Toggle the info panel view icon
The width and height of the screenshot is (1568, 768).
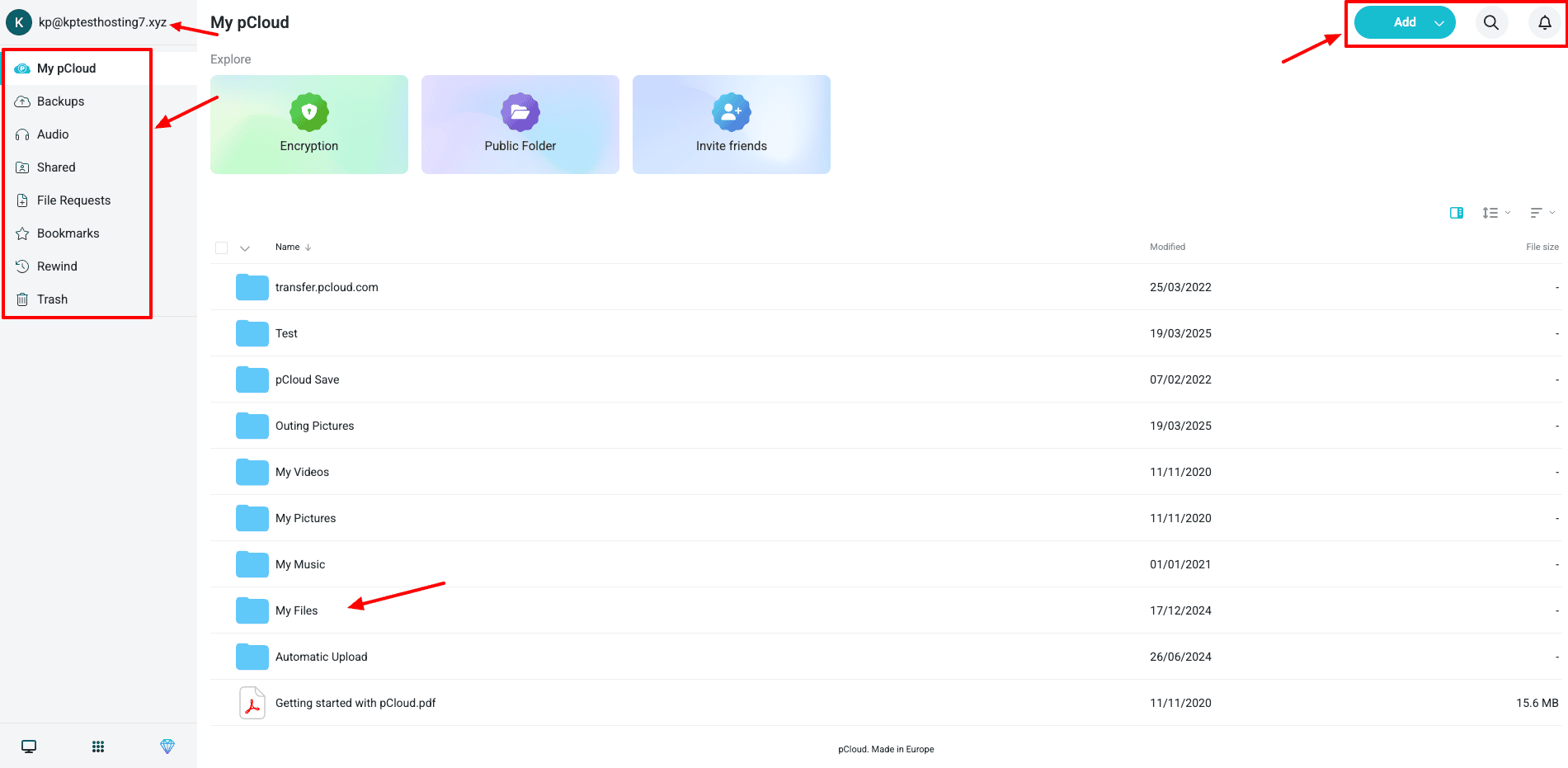point(1457,213)
